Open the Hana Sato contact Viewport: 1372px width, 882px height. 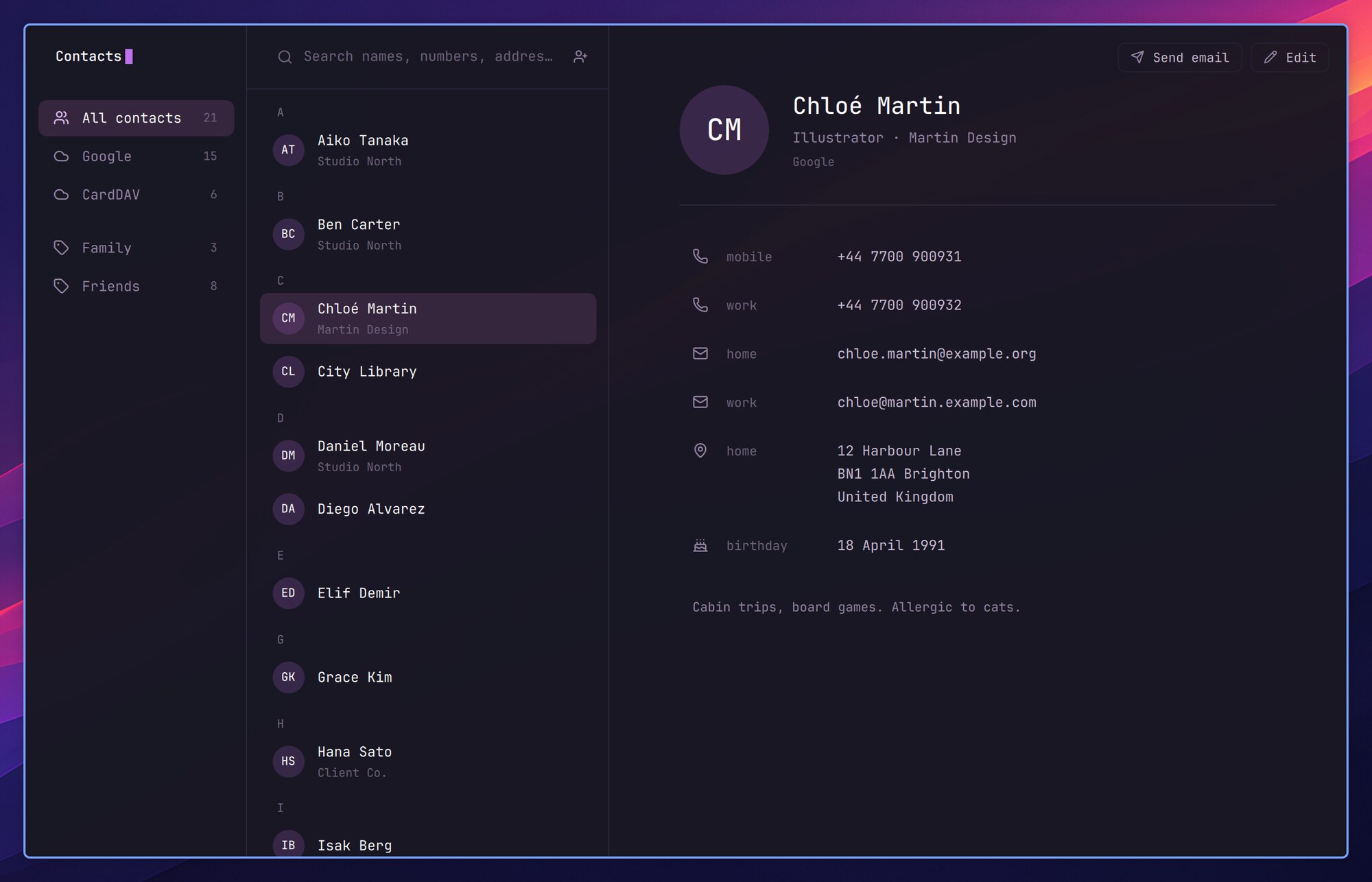(428, 762)
